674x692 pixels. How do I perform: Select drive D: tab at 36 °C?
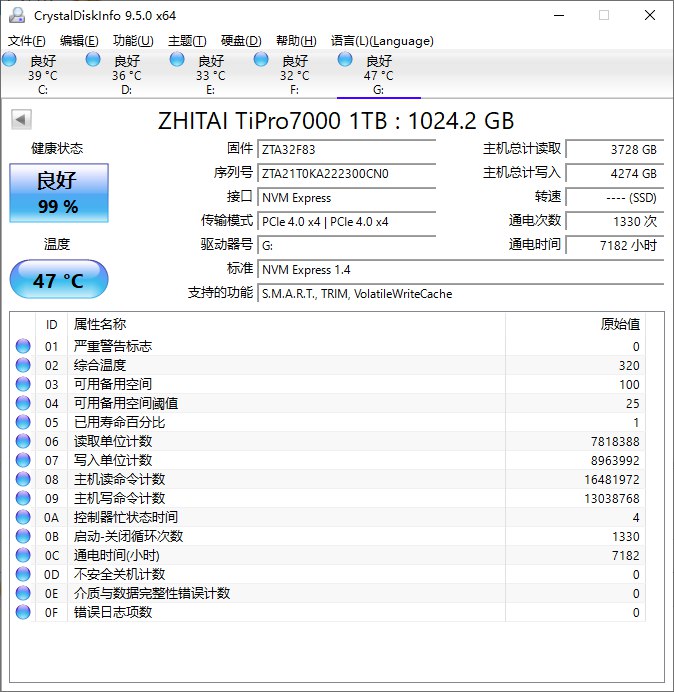coord(127,74)
